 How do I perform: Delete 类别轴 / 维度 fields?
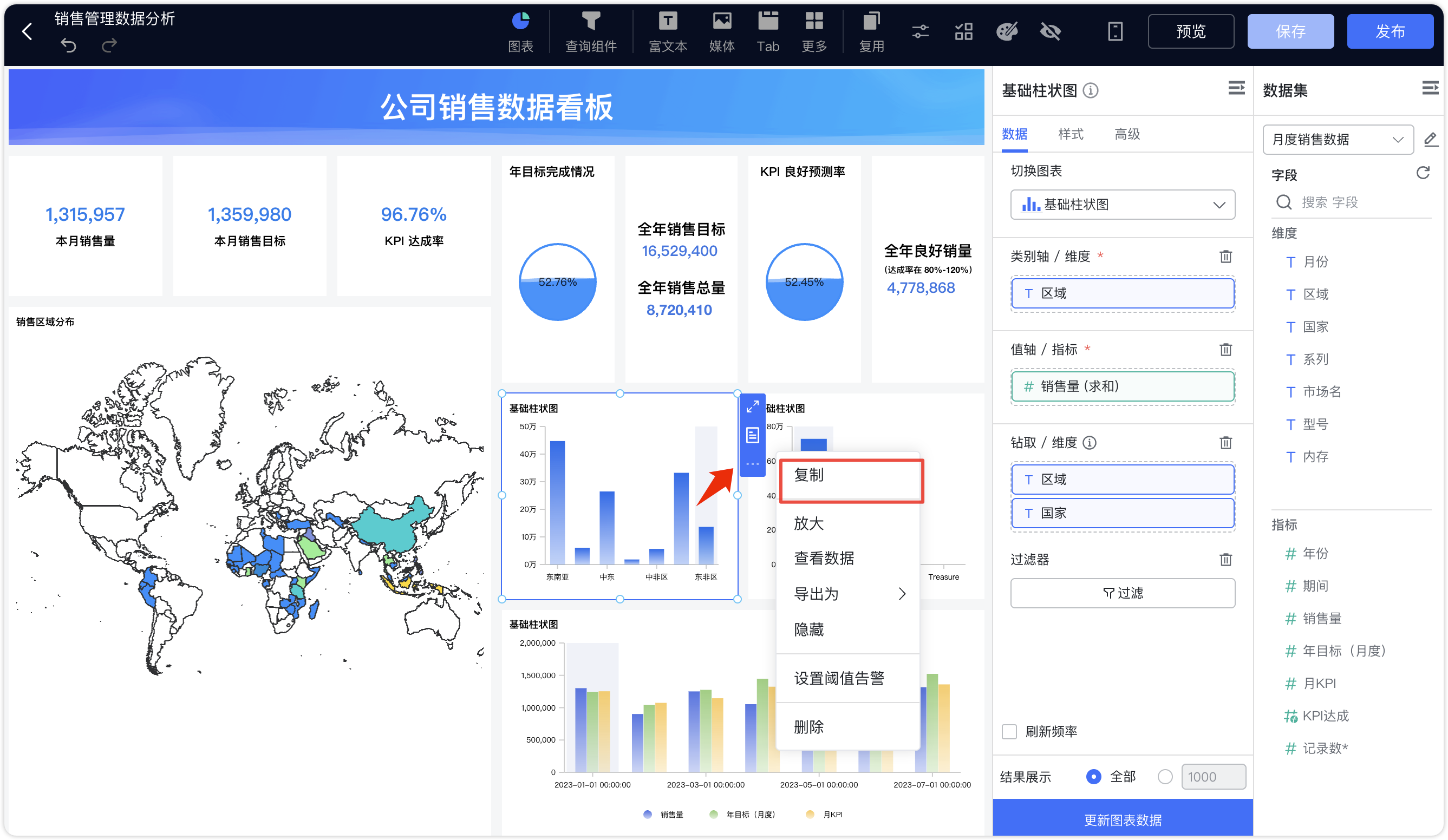pos(1225,257)
